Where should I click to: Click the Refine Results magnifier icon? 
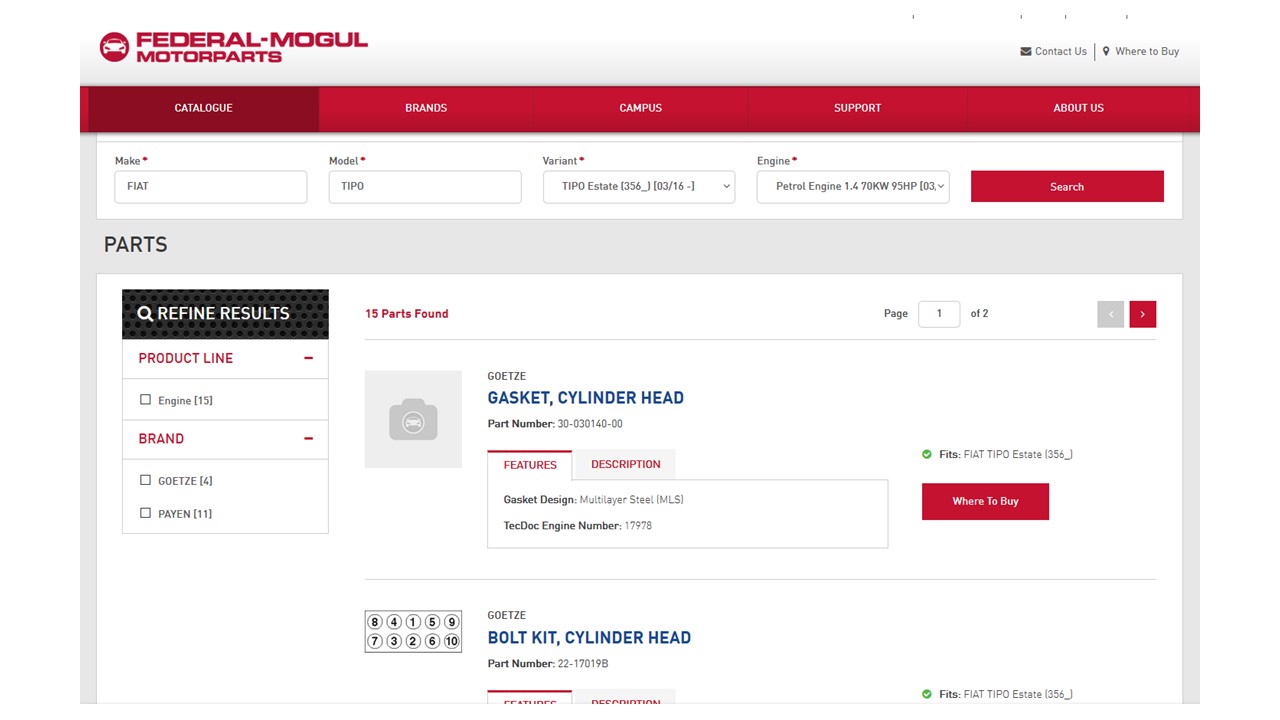[145, 314]
